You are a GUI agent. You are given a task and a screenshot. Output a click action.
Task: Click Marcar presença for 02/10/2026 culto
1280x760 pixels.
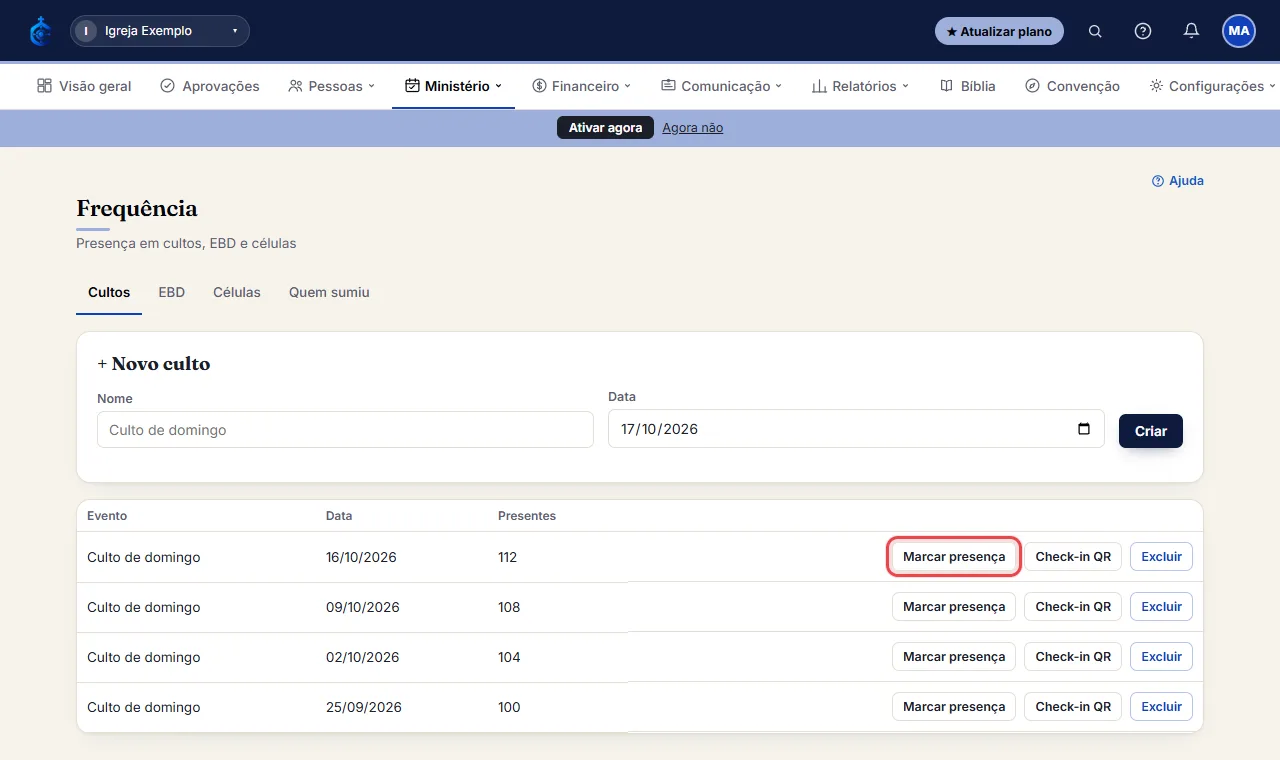click(954, 657)
